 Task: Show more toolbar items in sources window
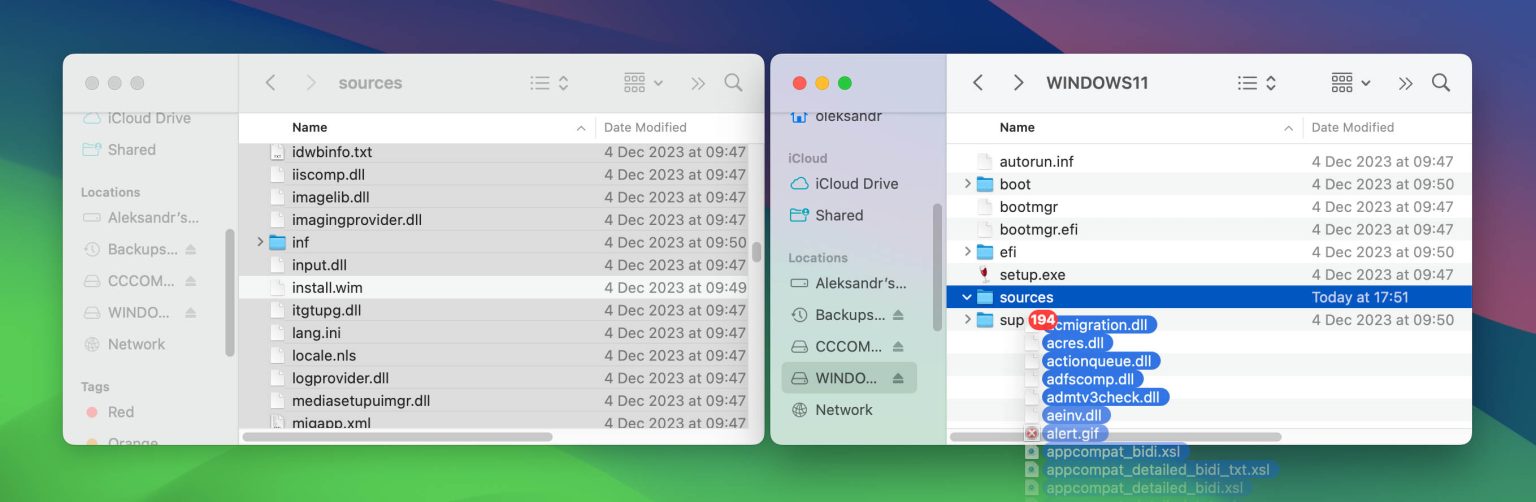pos(698,83)
